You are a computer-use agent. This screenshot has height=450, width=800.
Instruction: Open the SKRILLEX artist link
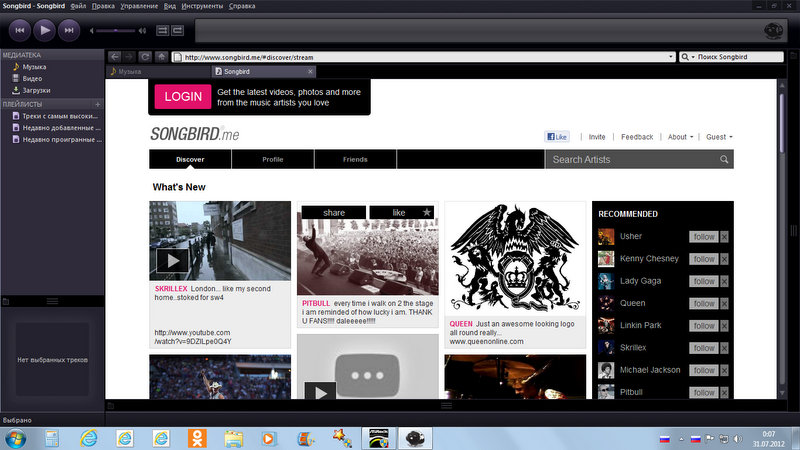click(171, 289)
